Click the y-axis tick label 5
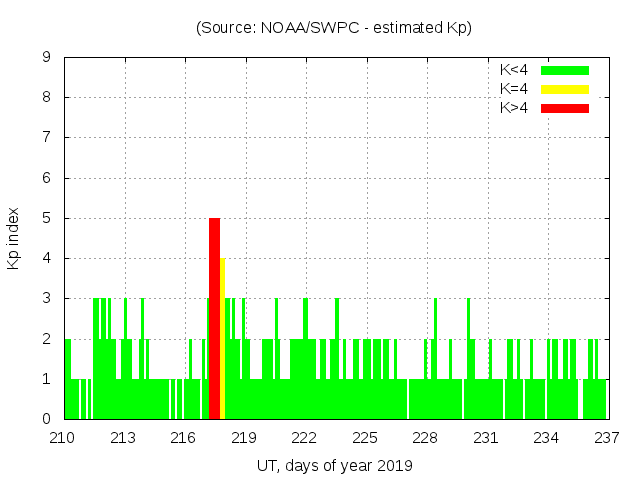This screenshot has height=480, width=640. [x=46, y=218]
